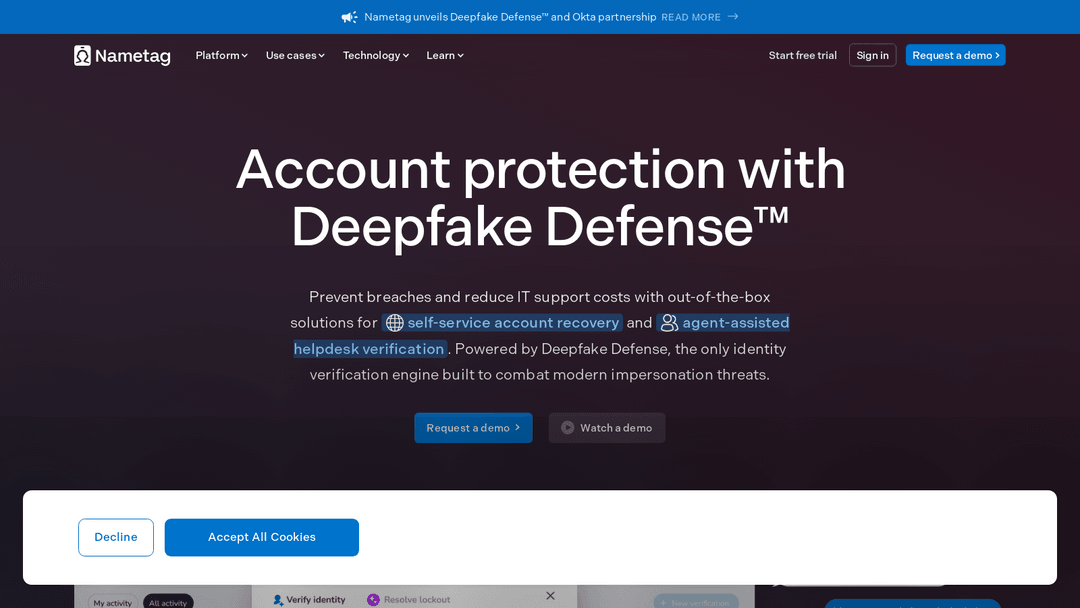Click Request a demo in header
Image resolution: width=1080 pixels, height=608 pixels.
[x=955, y=55]
